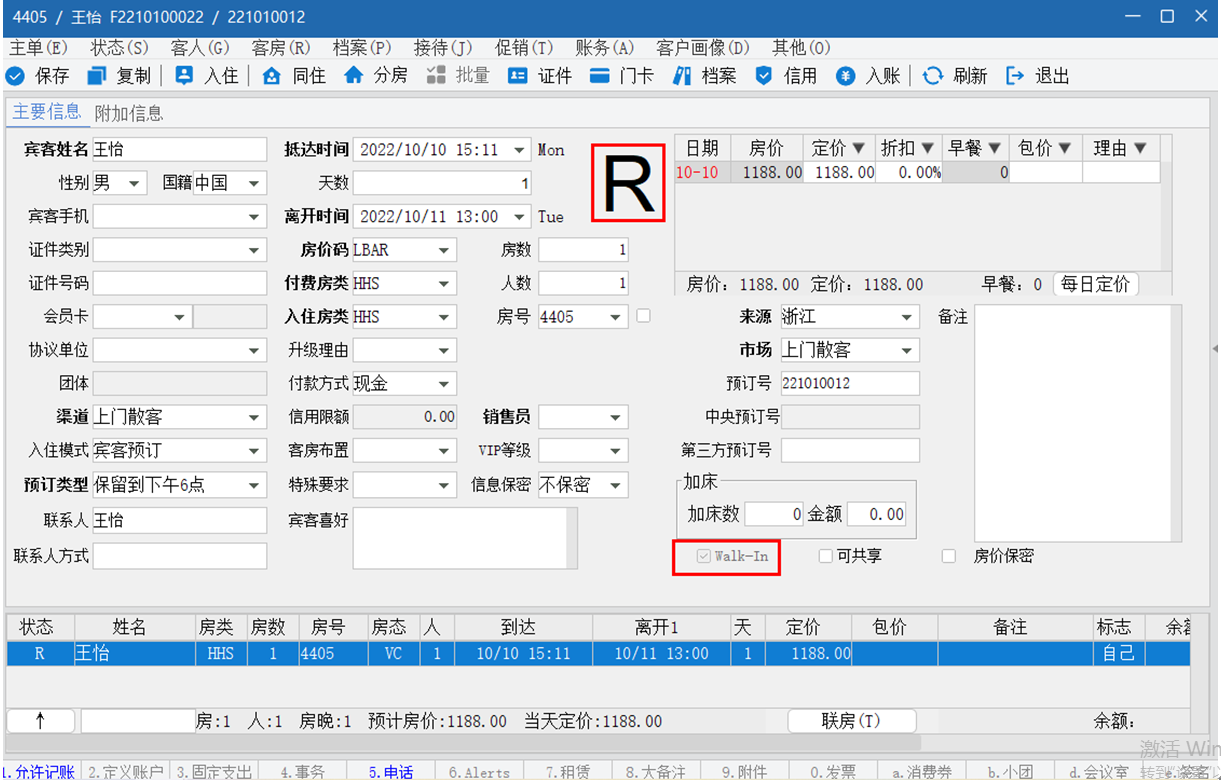Viewport: 1221px width, 780px height.
Task: Open the 证件类别 dropdown
Action: [255, 249]
